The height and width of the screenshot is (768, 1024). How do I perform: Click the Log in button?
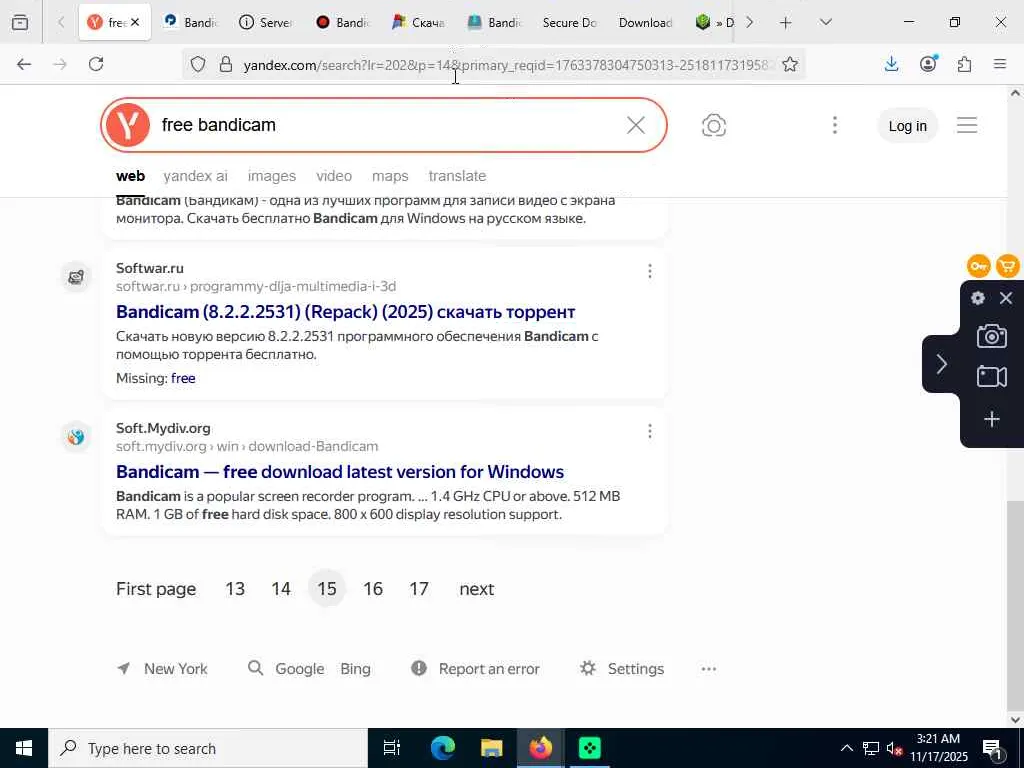coord(907,125)
